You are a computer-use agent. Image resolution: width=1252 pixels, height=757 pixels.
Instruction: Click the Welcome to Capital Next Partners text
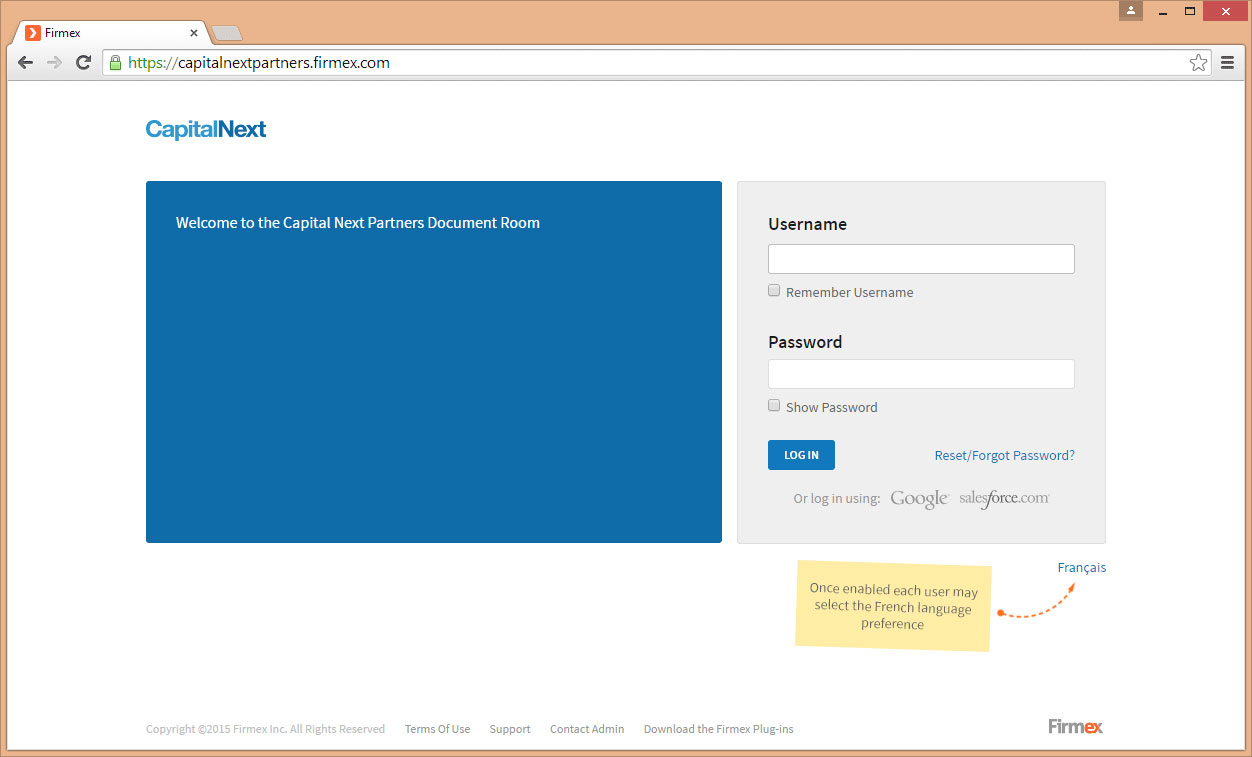(358, 223)
